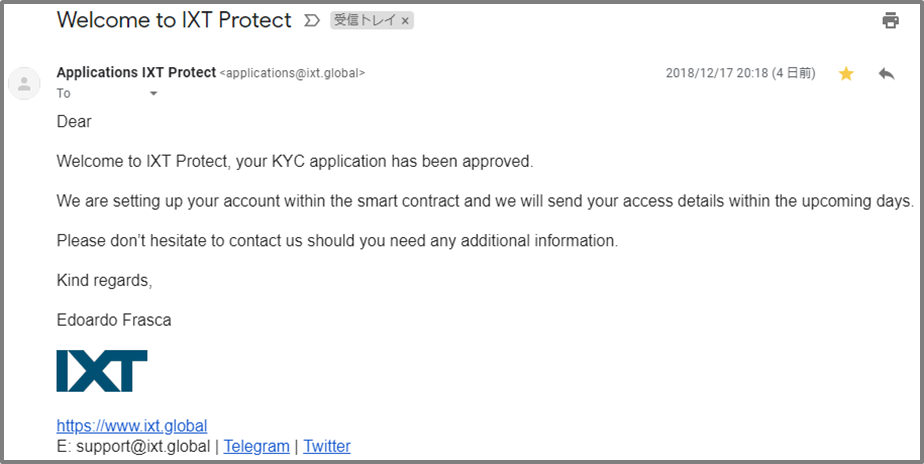Click sender name Applications IXT Protect

(136, 73)
